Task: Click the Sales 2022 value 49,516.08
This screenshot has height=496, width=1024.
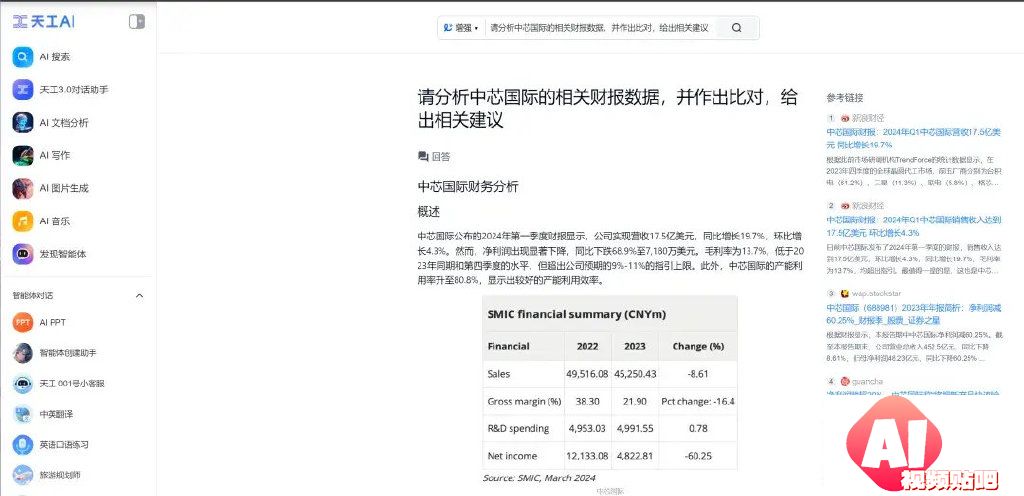Action: point(587,374)
